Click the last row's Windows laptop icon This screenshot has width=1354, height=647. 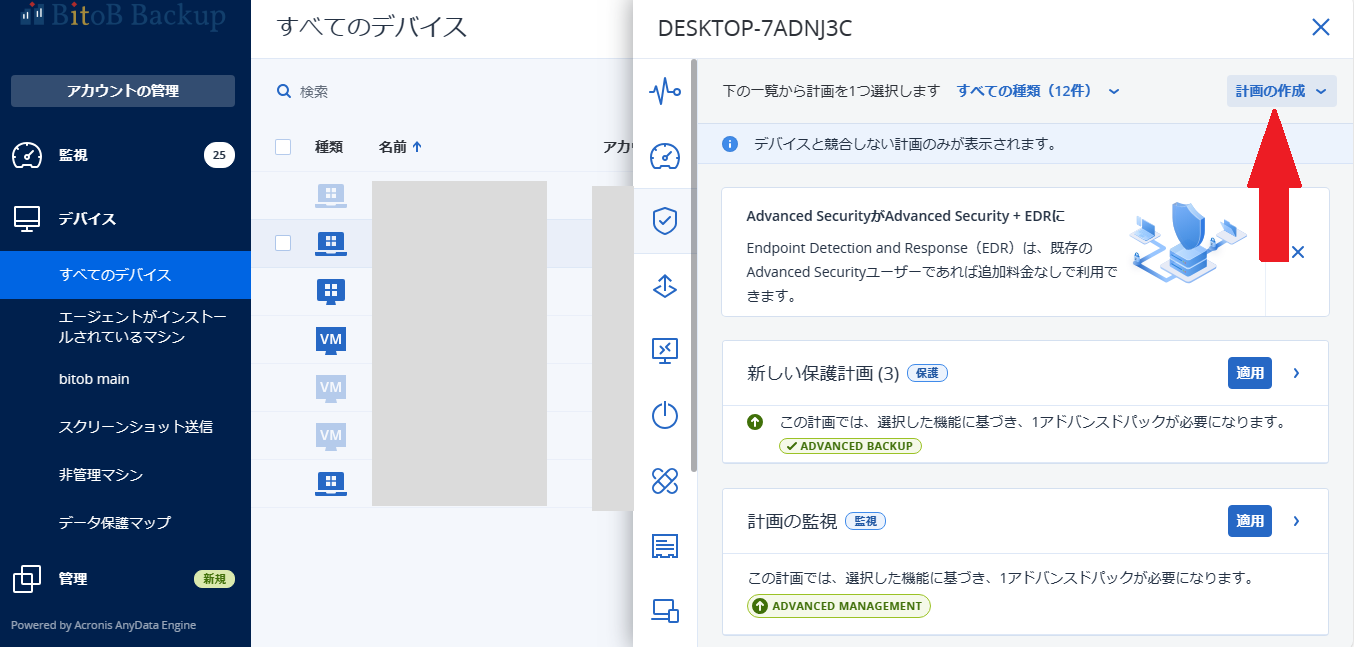pyautogui.click(x=331, y=484)
